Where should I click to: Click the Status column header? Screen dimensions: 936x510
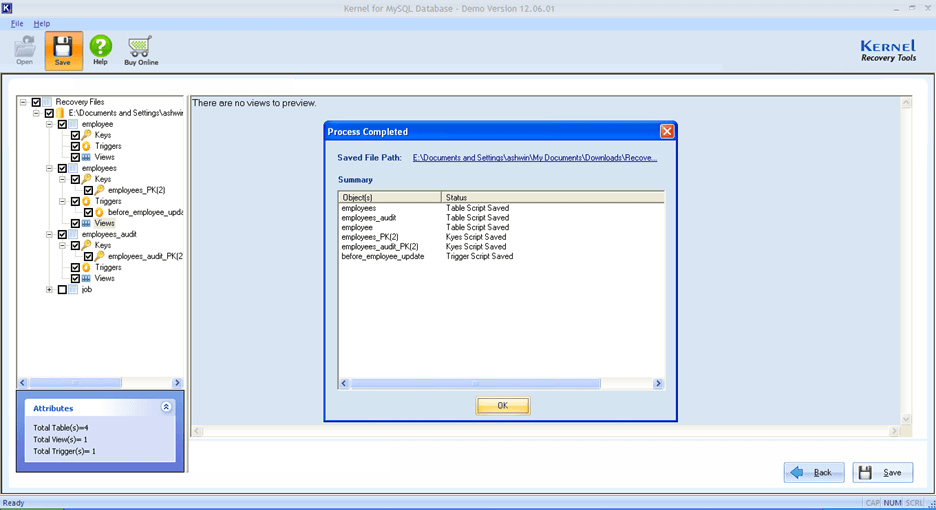(553, 197)
